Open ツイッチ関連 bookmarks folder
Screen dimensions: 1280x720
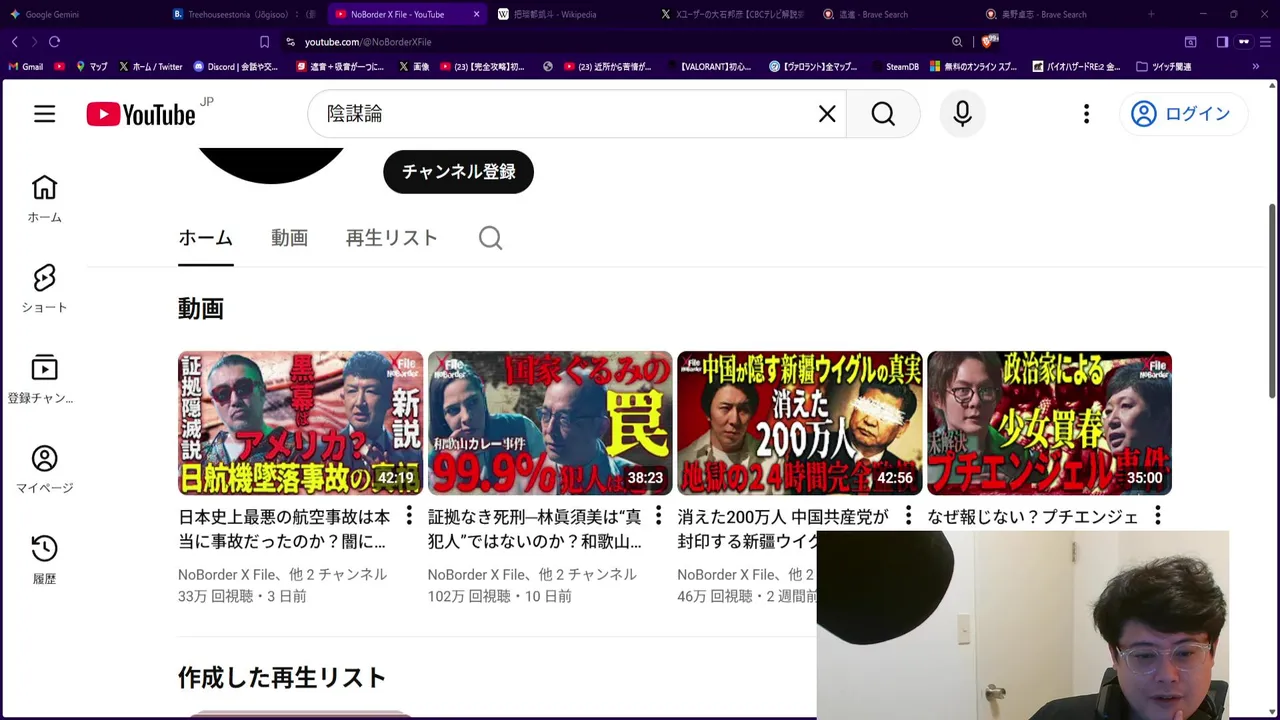1163,66
